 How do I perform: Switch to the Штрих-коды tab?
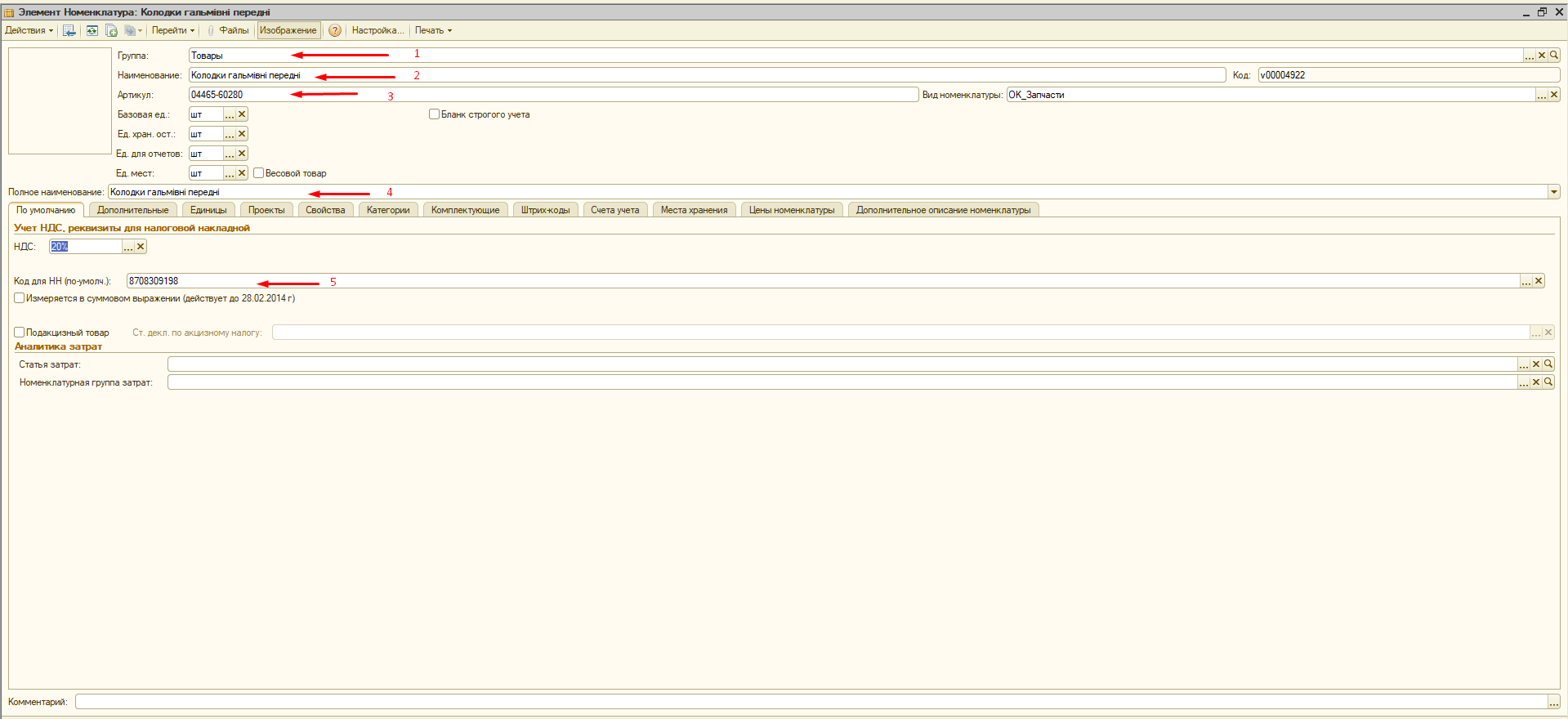coord(545,211)
